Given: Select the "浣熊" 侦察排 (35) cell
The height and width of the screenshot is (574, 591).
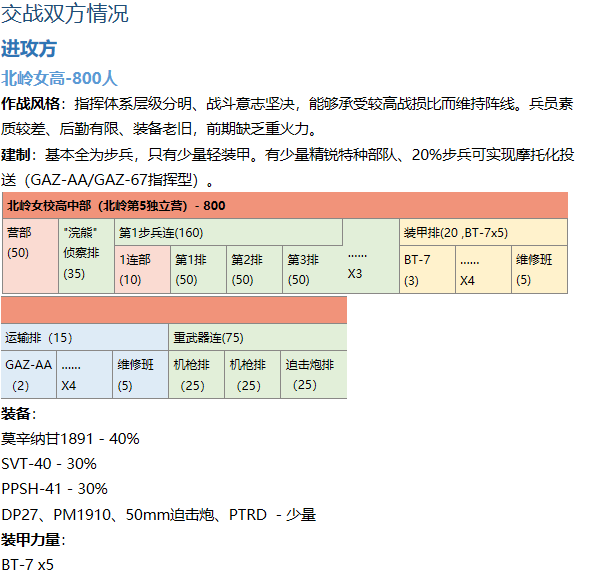Looking at the screenshot, I should 87,256.
